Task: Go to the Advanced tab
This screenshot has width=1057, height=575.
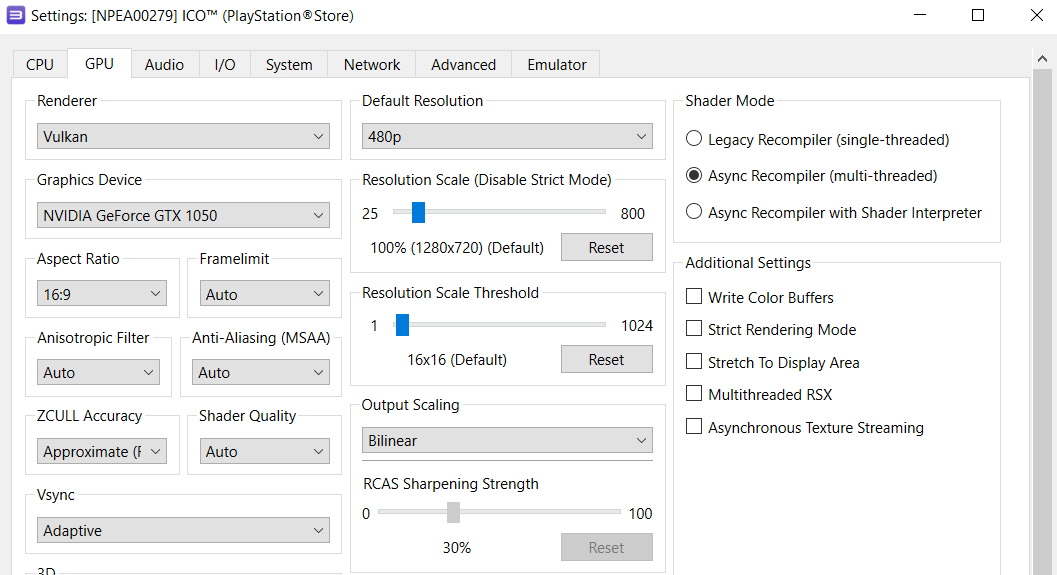Action: [463, 64]
